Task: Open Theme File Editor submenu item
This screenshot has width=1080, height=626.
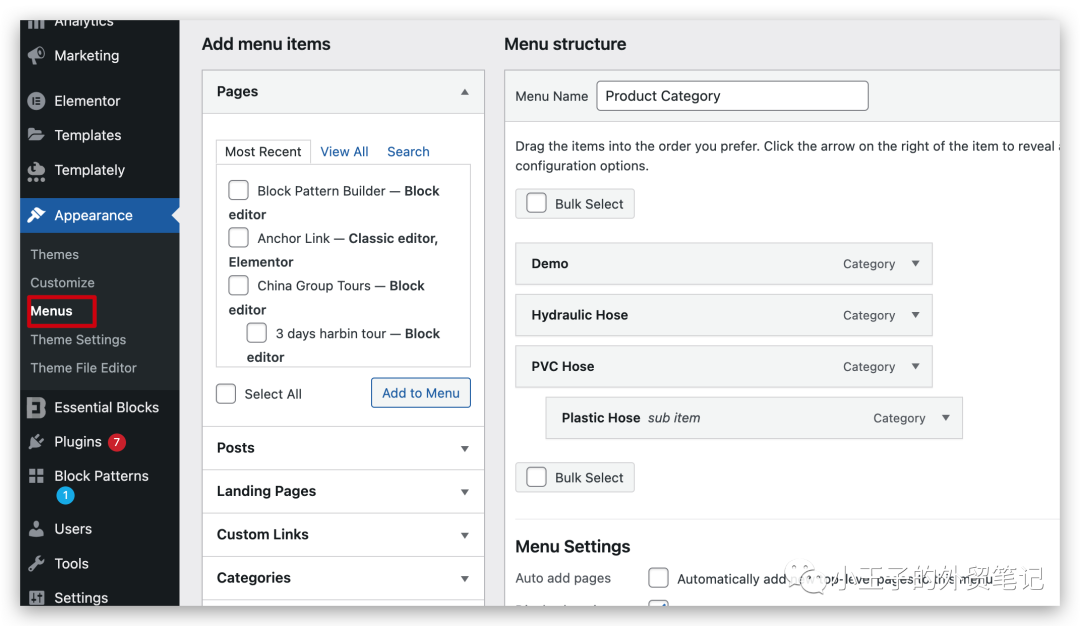Action: (x=83, y=368)
